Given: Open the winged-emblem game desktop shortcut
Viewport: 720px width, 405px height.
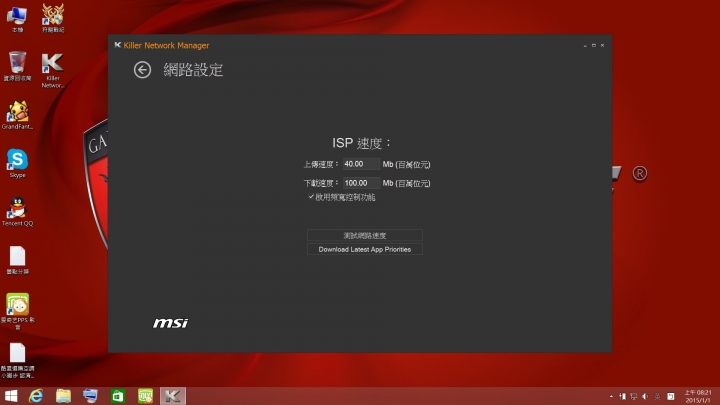Looking at the screenshot, I should [53, 18].
